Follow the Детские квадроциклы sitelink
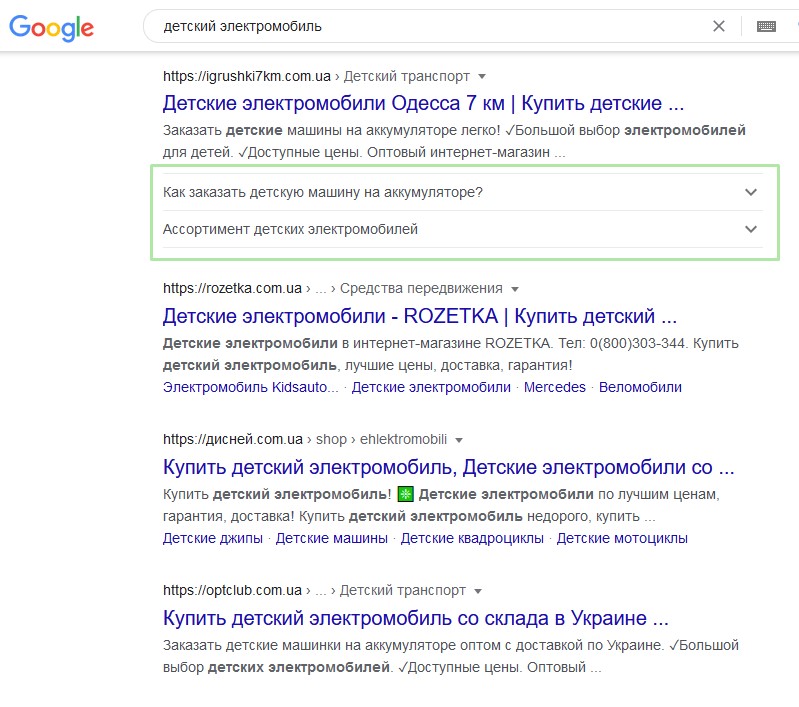799x707 pixels. point(472,538)
